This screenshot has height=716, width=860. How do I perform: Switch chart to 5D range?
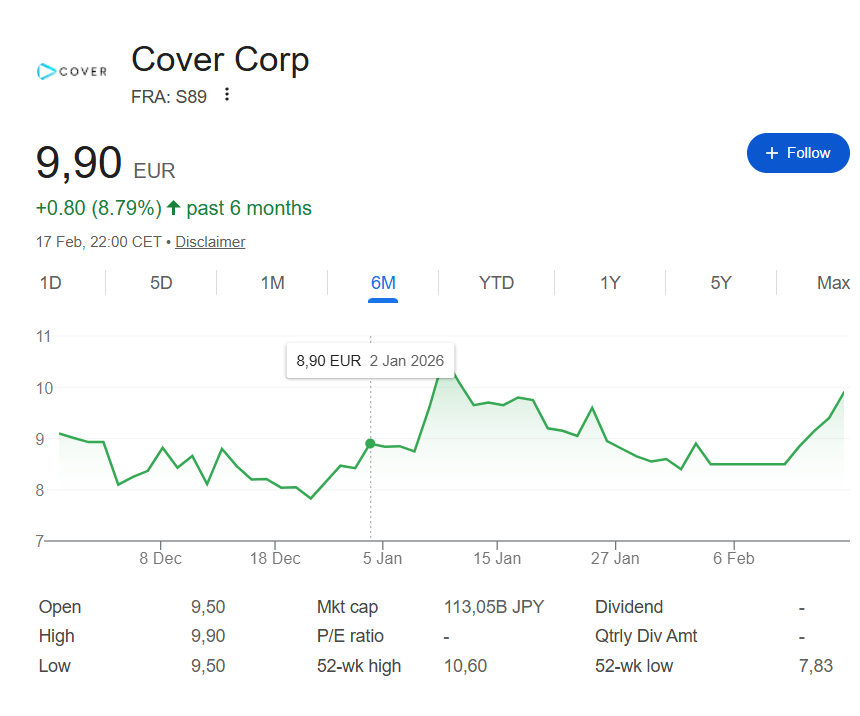click(161, 283)
